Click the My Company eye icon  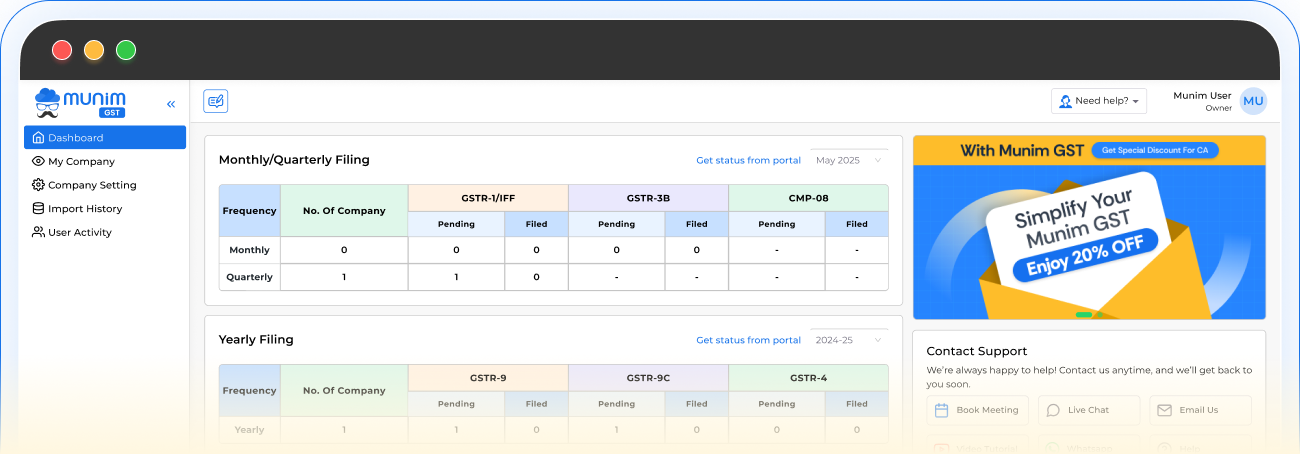tap(38, 161)
